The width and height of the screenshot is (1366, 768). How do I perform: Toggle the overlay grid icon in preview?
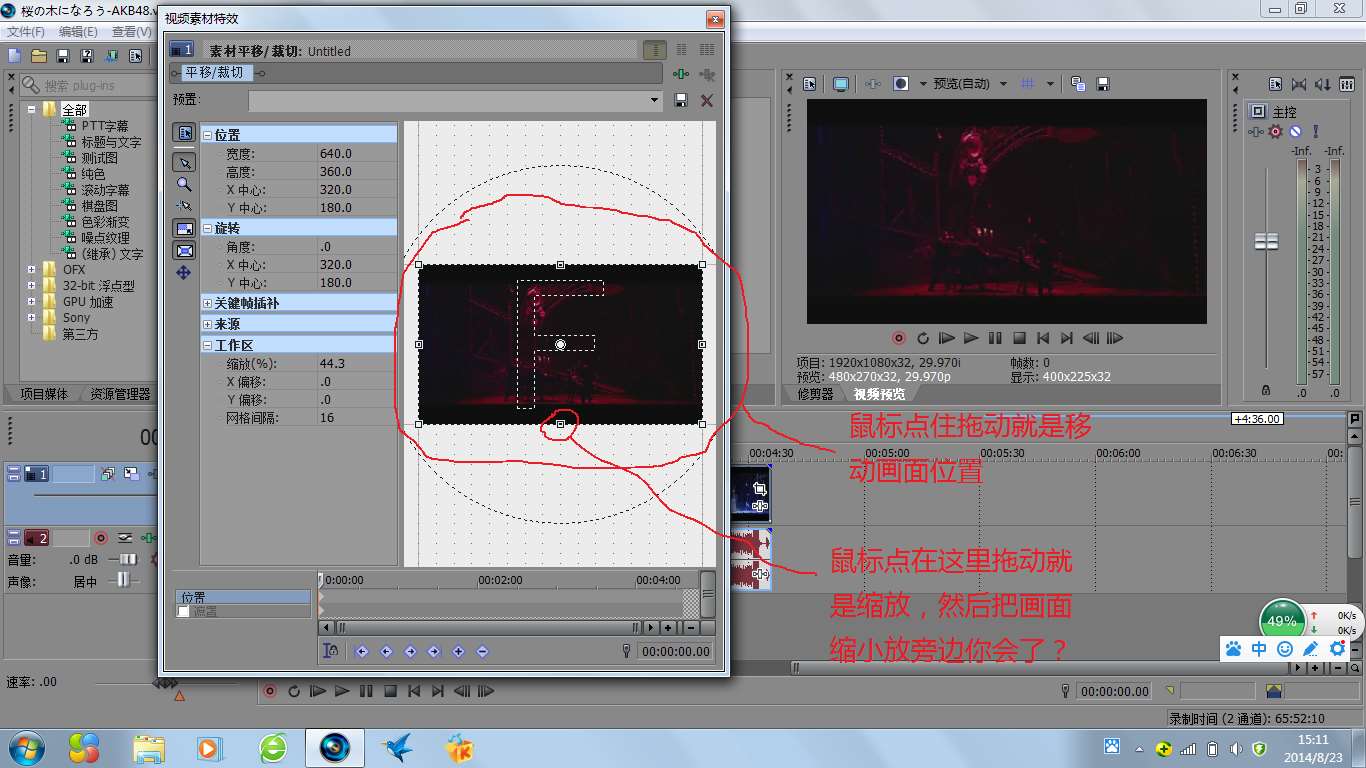pos(1027,84)
